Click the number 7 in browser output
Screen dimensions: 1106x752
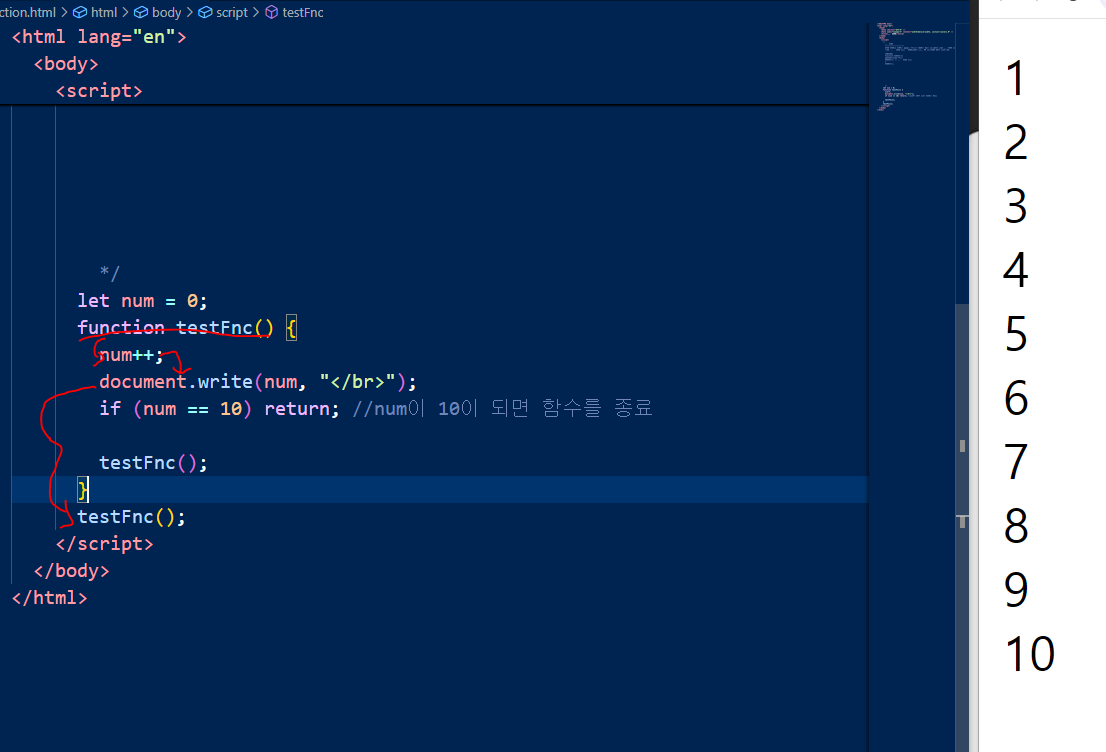tap(1016, 462)
